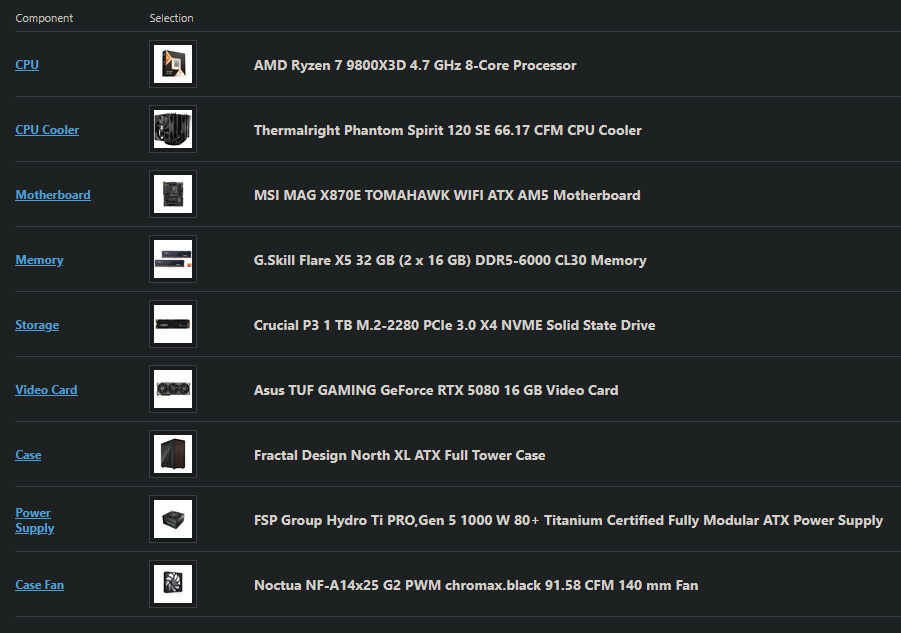The height and width of the screenshot is (633, 901).
Task: Select Crucial P3 1 TB drive name
Action: 455,325
